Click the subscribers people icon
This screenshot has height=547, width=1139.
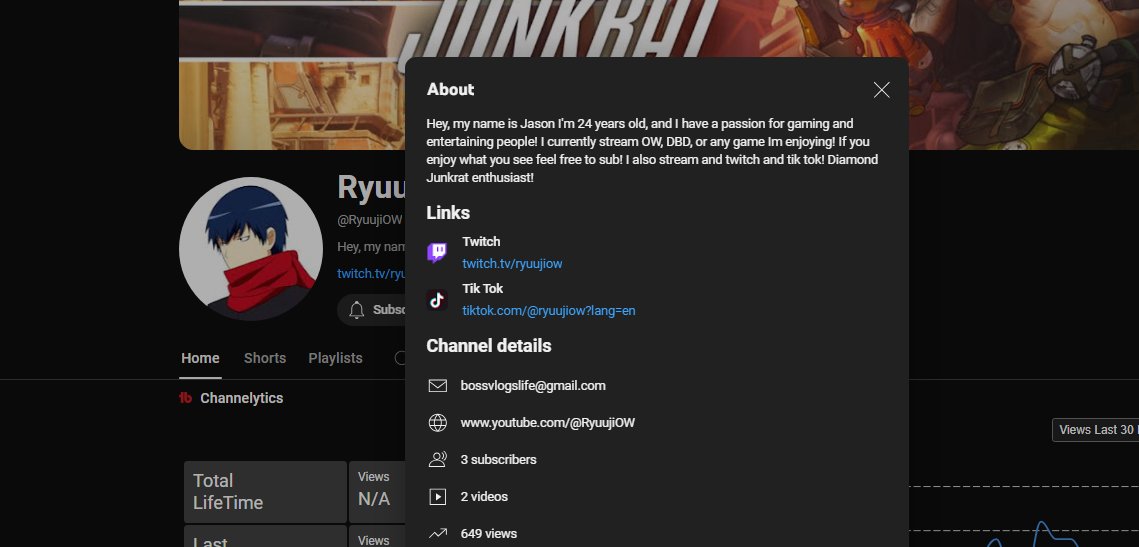point(437,459)
